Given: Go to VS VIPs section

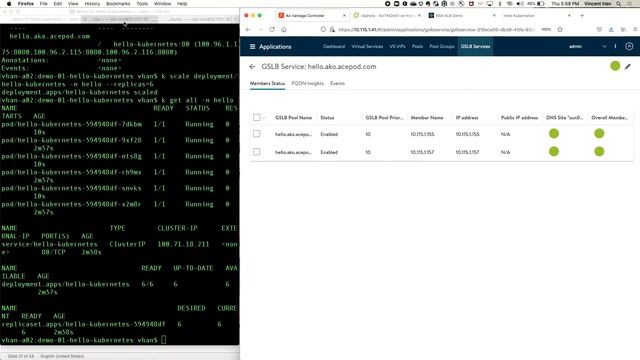Looking at the screenshot, I should 397,47.
